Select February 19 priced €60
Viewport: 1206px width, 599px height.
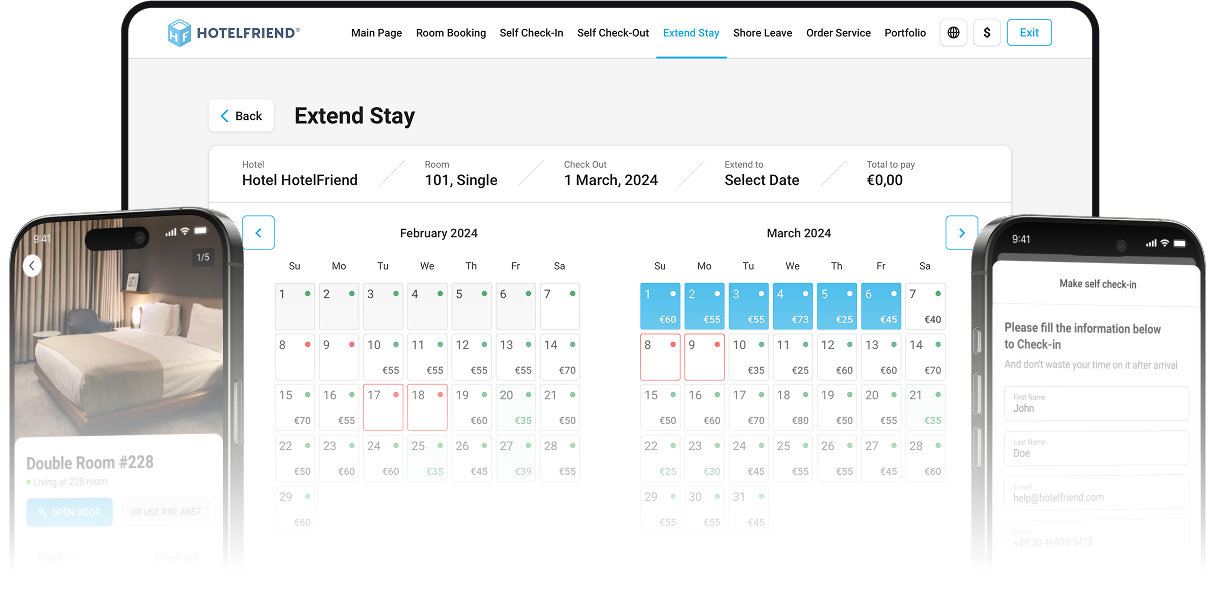471,408
